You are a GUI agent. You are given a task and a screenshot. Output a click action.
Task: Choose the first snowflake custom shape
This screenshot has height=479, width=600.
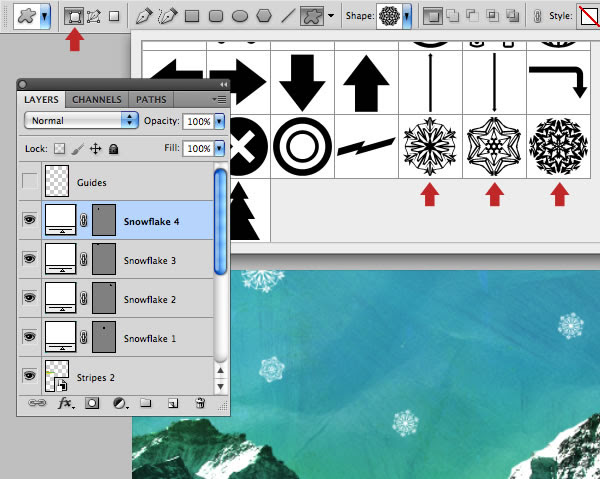tap(430, 146)
